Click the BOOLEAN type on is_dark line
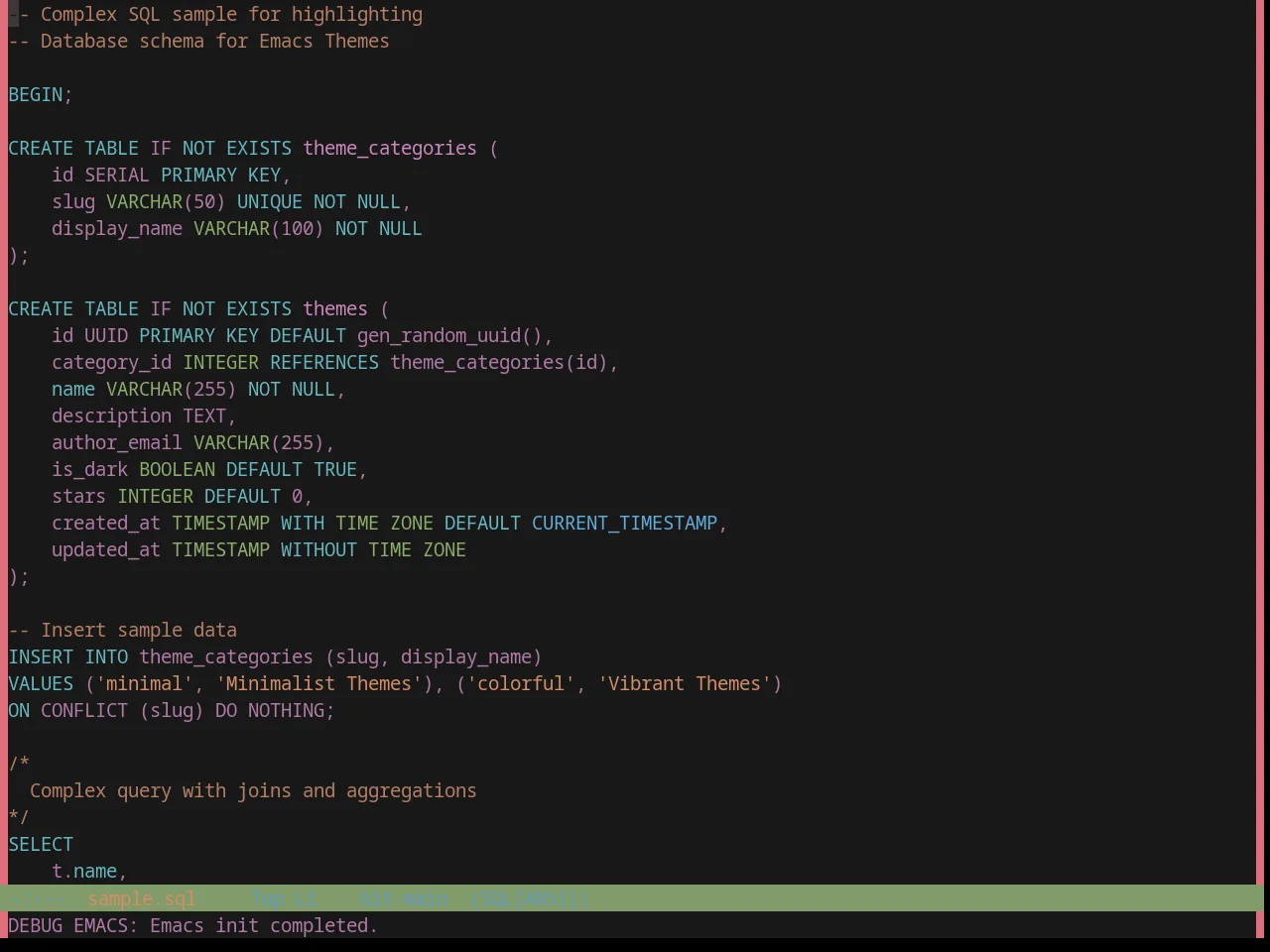 point(178,469)
